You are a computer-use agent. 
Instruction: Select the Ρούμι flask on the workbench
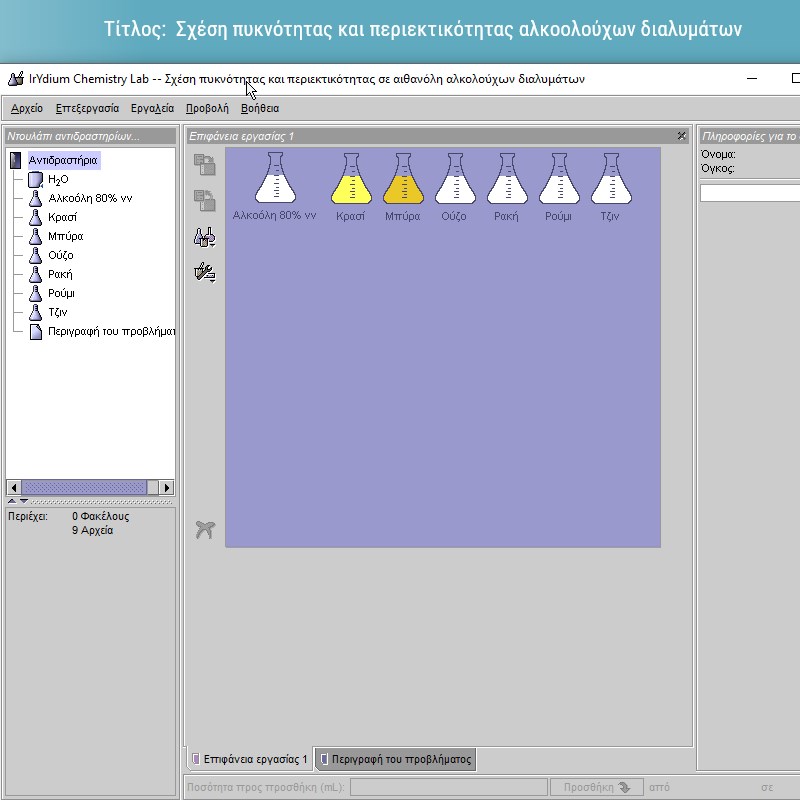pyautogui.click(x=559, y=178)
